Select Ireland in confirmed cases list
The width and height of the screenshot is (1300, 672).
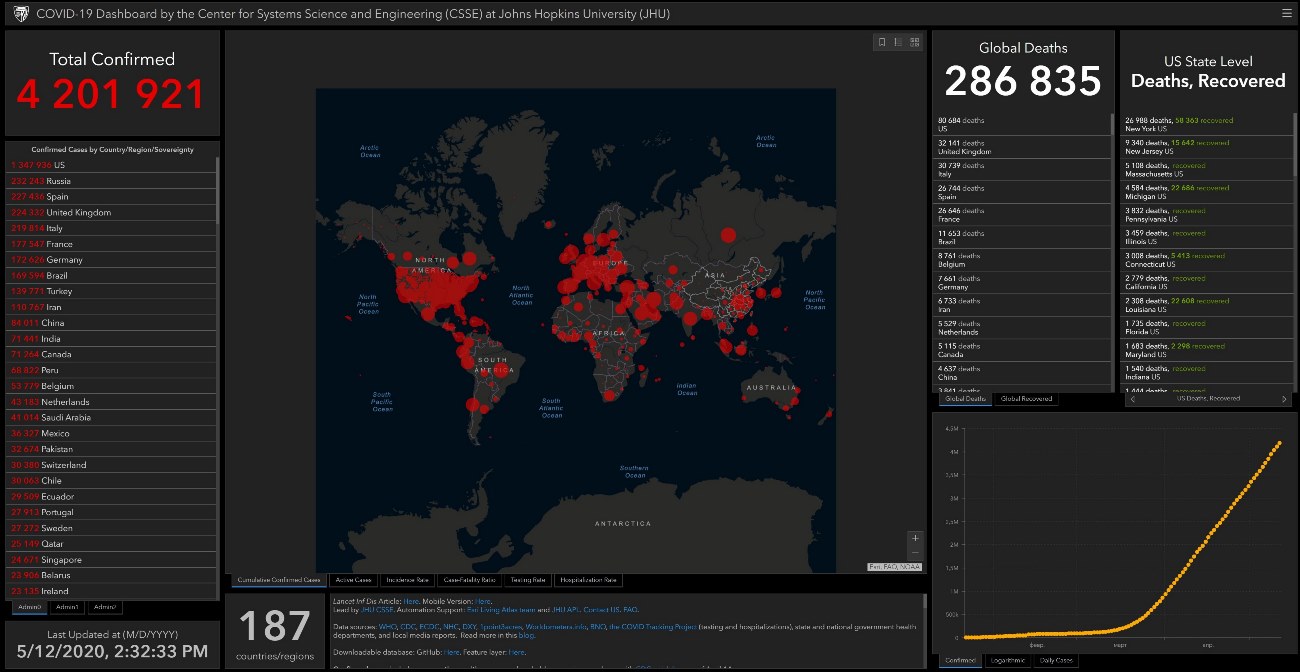pyautogui.click(x=110, y=591)
